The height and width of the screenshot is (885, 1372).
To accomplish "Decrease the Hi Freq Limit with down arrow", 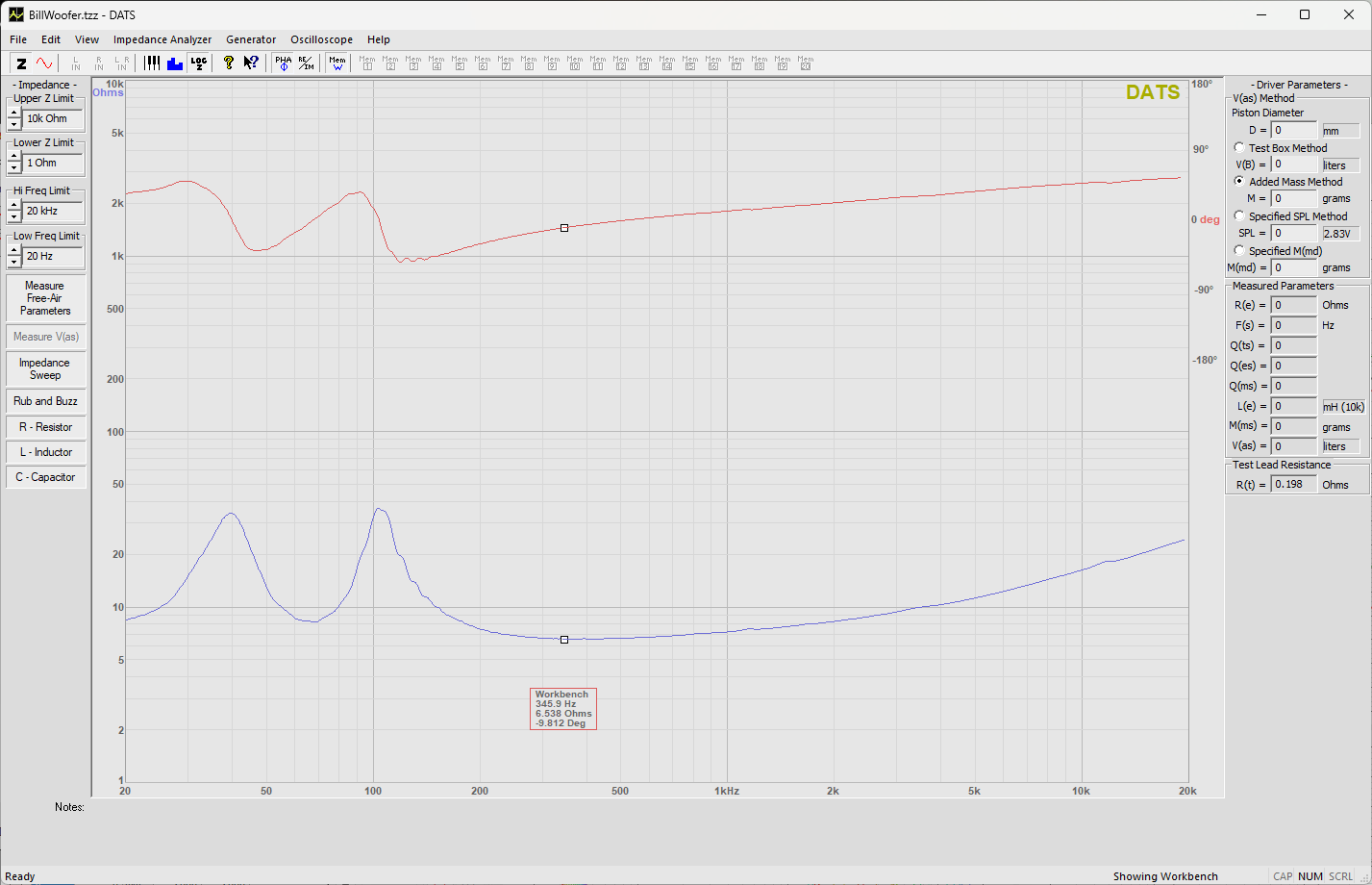I will coord(13,216).
